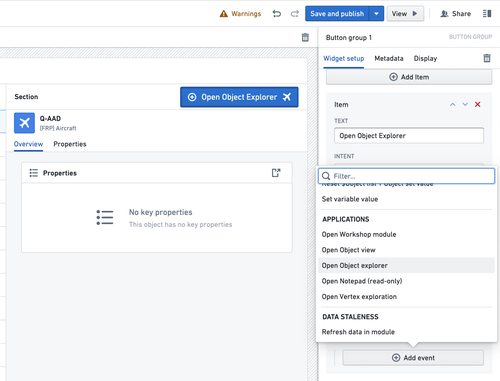
Task: Click Add event button
Action: (x=413, y=358)
